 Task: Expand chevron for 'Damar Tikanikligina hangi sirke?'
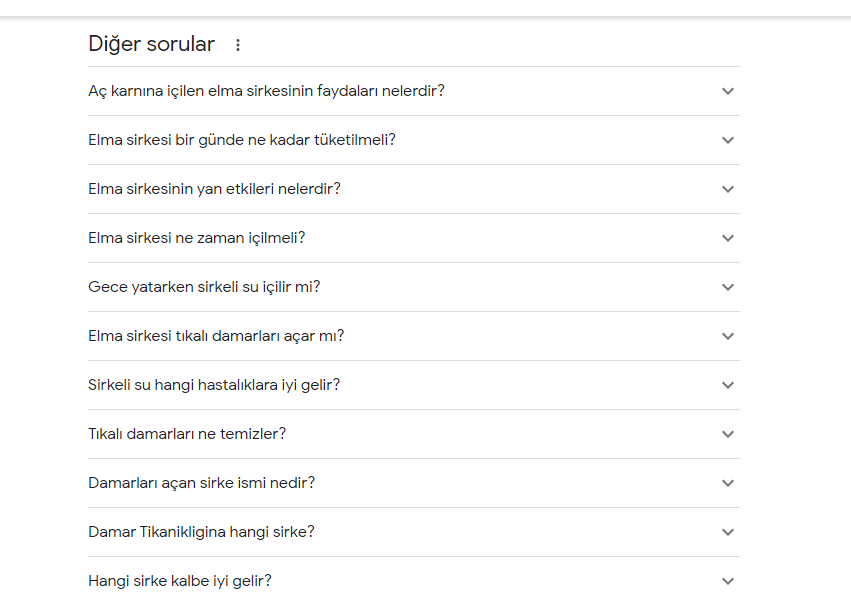click(728, 532)
